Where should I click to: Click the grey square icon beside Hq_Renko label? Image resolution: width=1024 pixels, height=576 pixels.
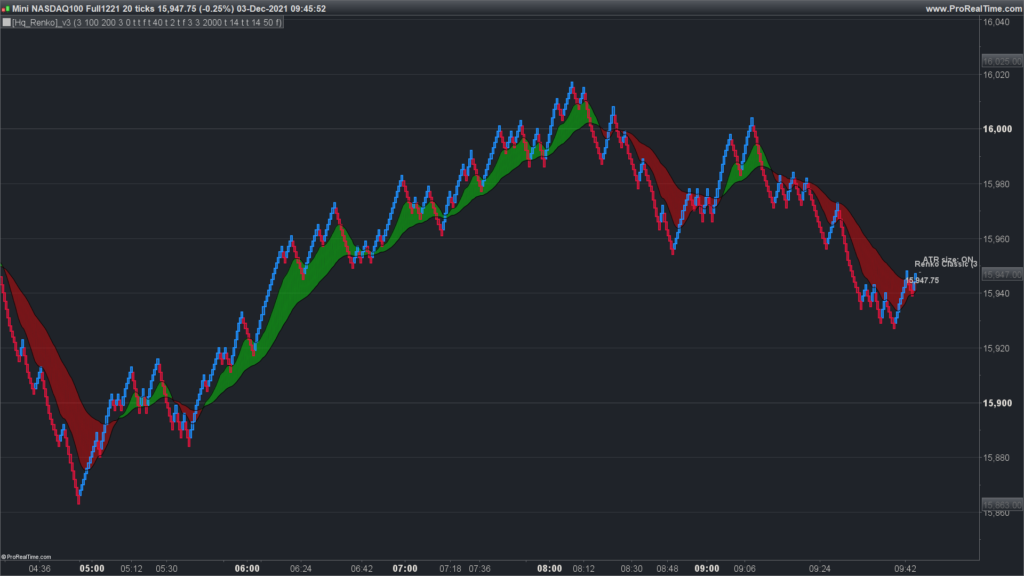pos(7,22)
